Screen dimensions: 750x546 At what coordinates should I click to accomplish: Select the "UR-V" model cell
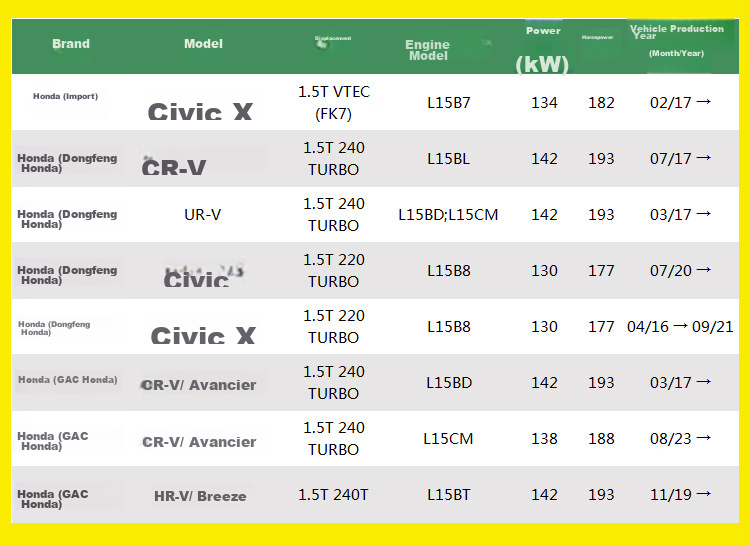click(203, 215)
